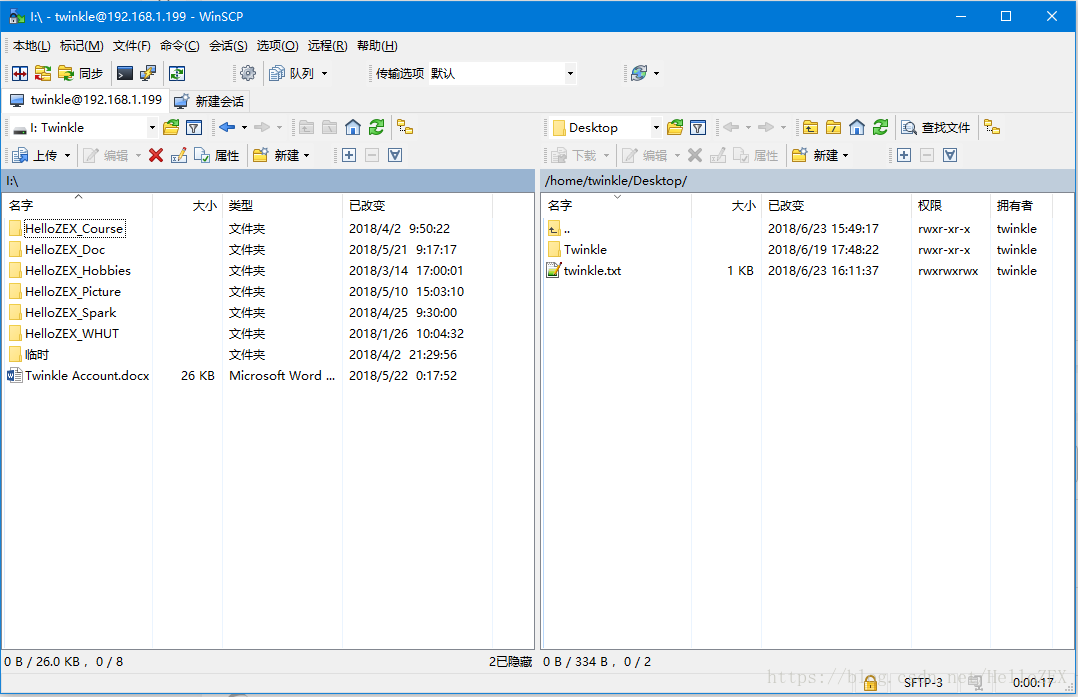Click Find Files (查找文件) button
The width and height of the screenshot is (1078, 697).
pos(936,128)
